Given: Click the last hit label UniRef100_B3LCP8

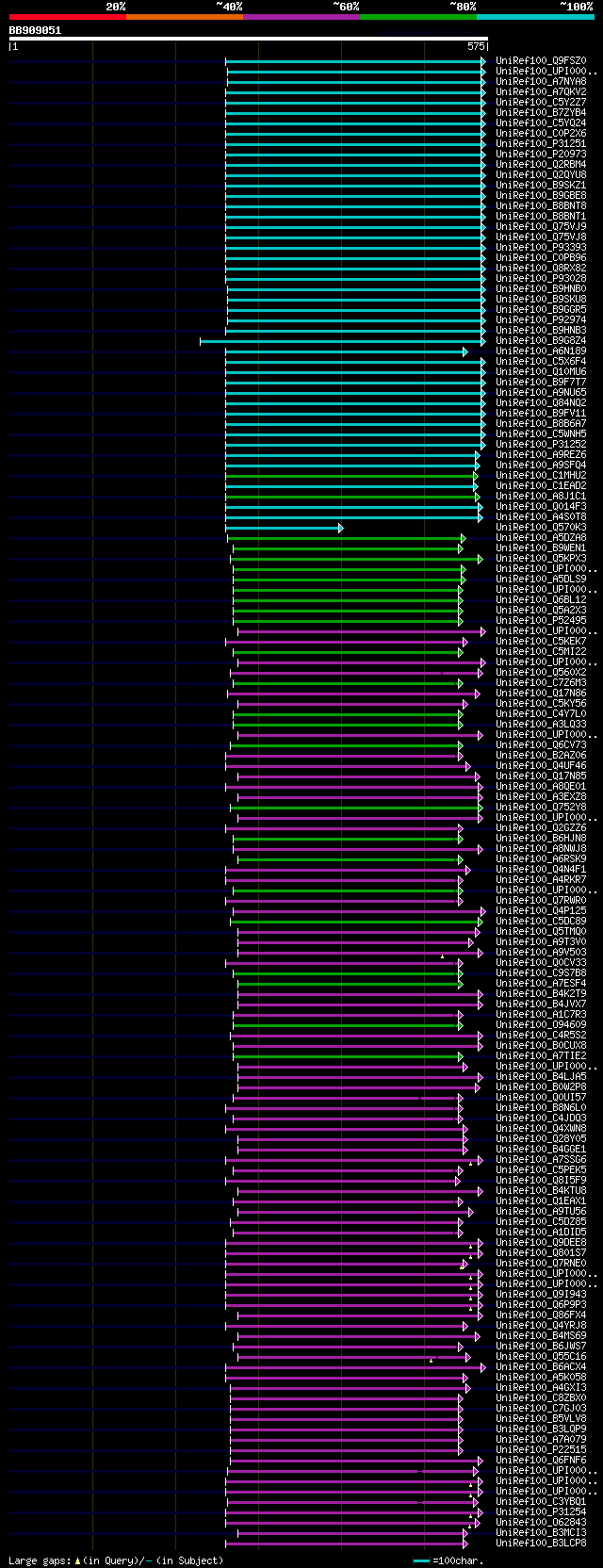Looking at the screenshot, I should (541, 1543).
